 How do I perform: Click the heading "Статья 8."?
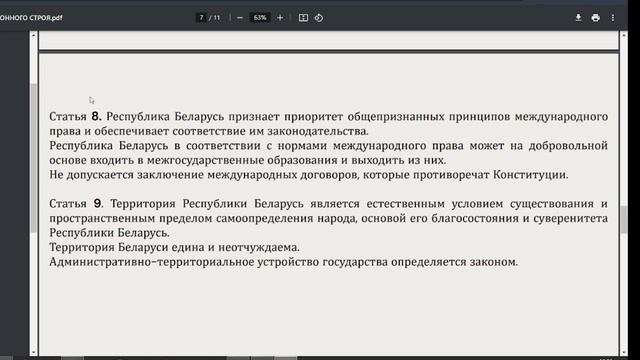(x=75, y=116)
